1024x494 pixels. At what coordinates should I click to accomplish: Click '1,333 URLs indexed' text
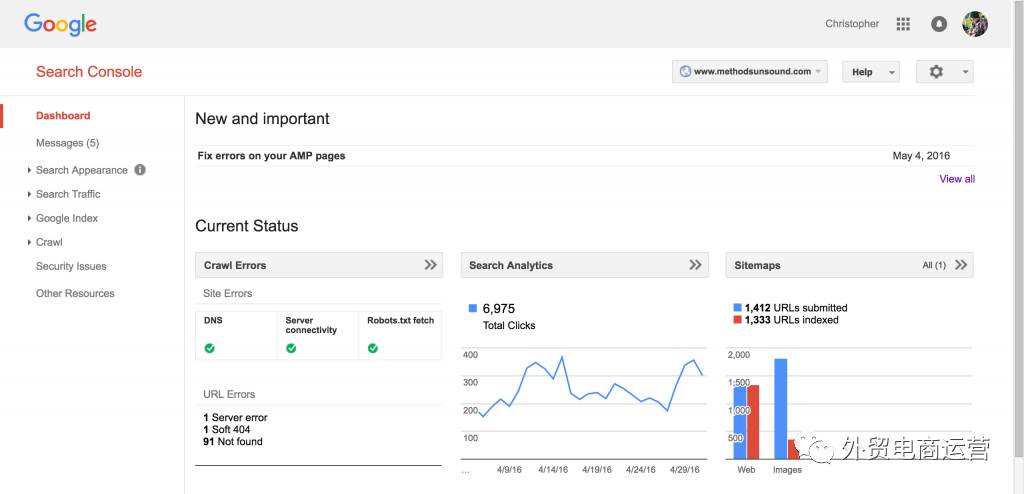coord(792,320)
